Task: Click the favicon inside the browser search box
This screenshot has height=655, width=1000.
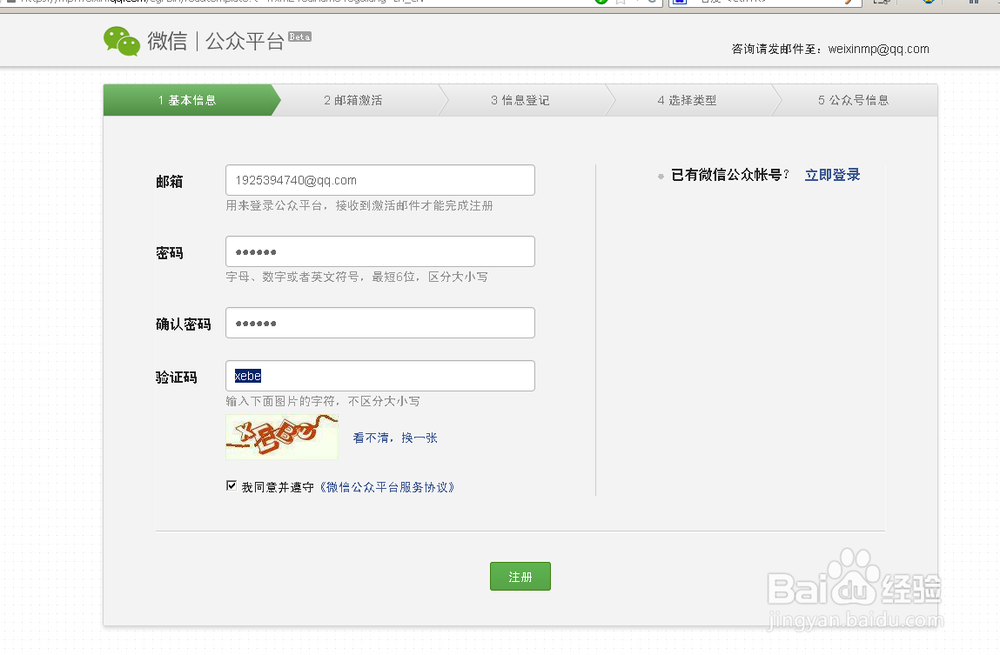Action: tap(682, 4)
